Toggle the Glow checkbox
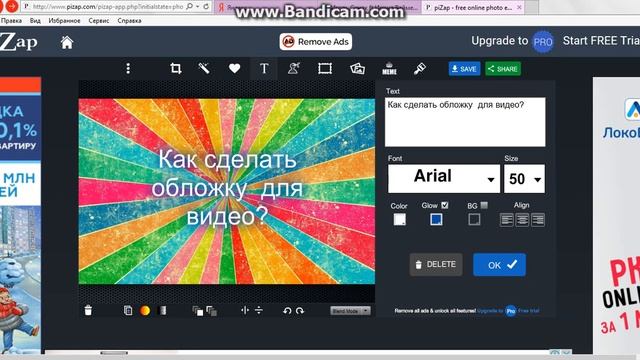The height and width of the screenshot is (360, 640). click(445, 205)
